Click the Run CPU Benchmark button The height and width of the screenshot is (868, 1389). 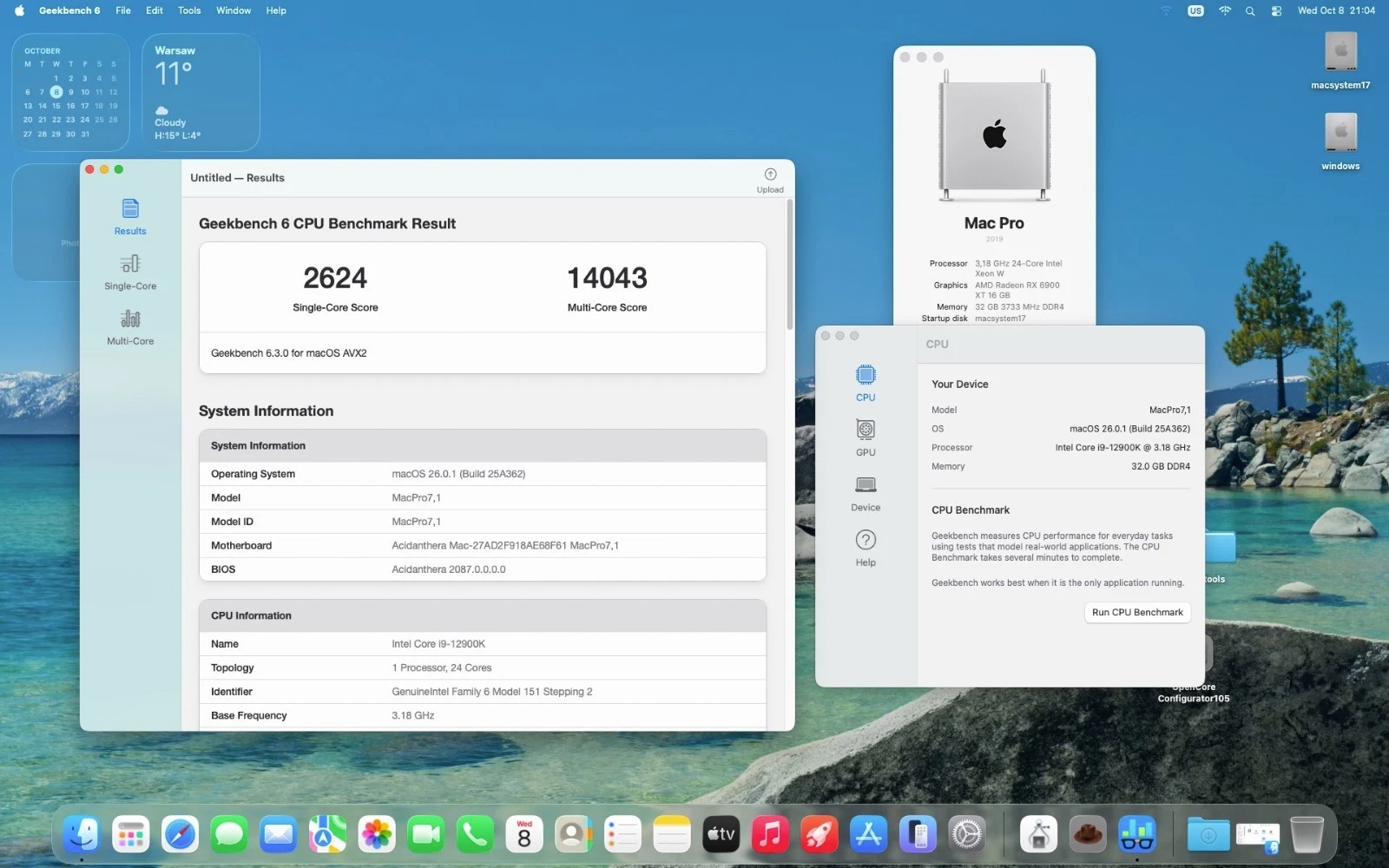(x=1137, y=612)
